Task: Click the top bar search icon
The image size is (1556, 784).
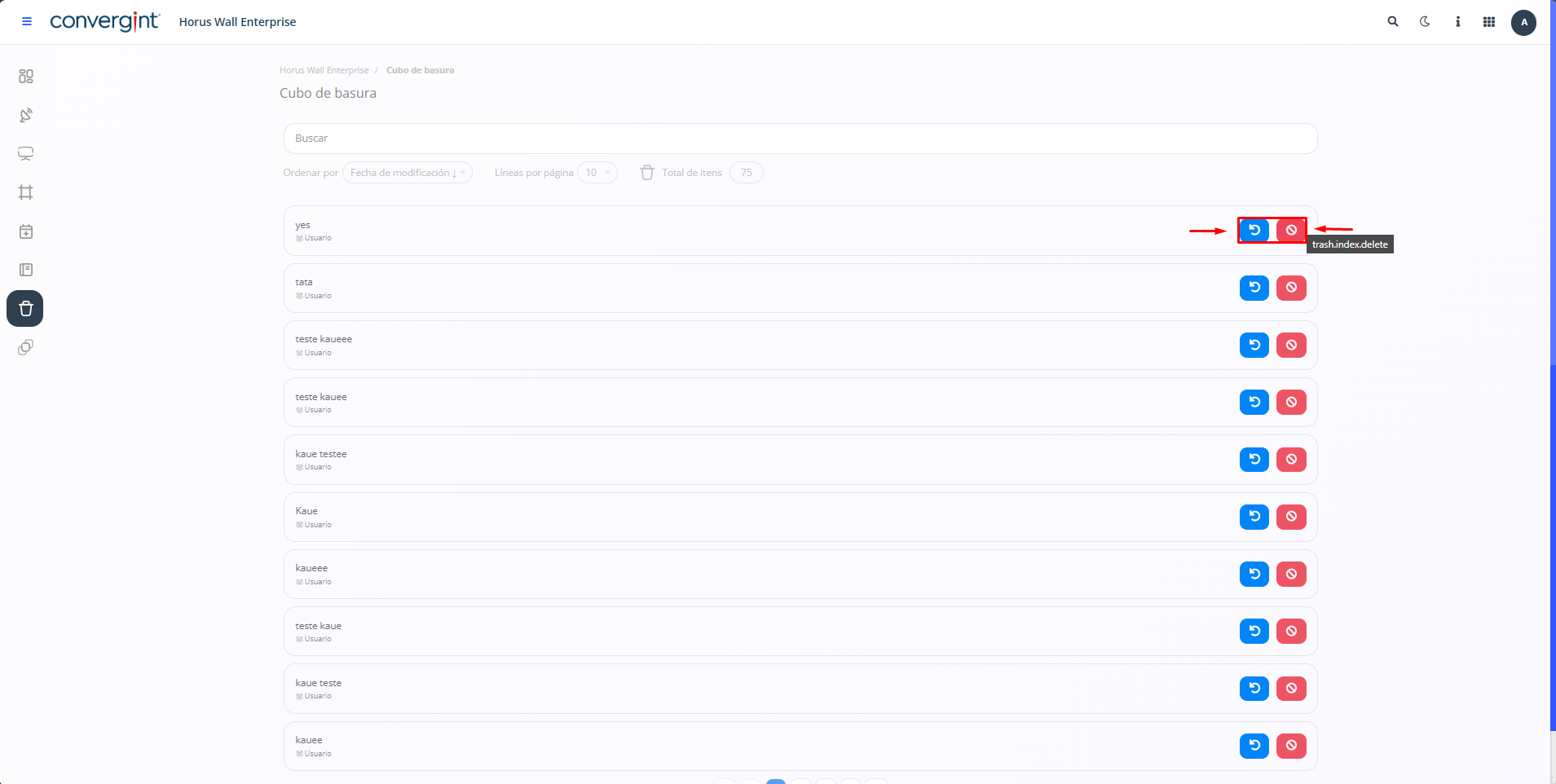Action: click(1393, 22)
